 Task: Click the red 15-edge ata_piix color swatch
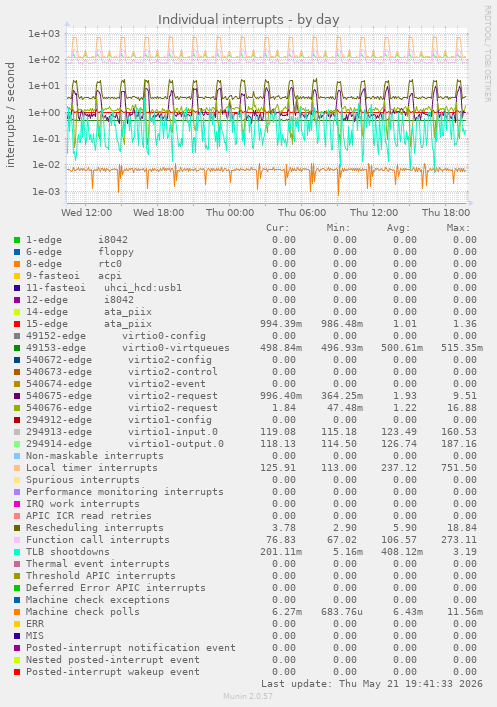click(17, 324)
